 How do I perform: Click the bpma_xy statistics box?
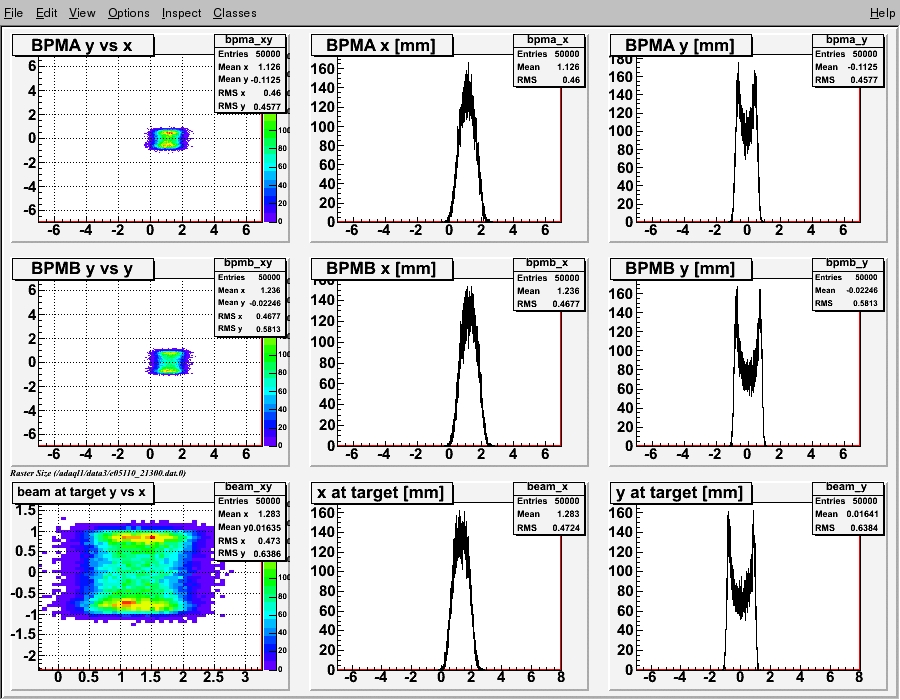(x=250, y=73)
